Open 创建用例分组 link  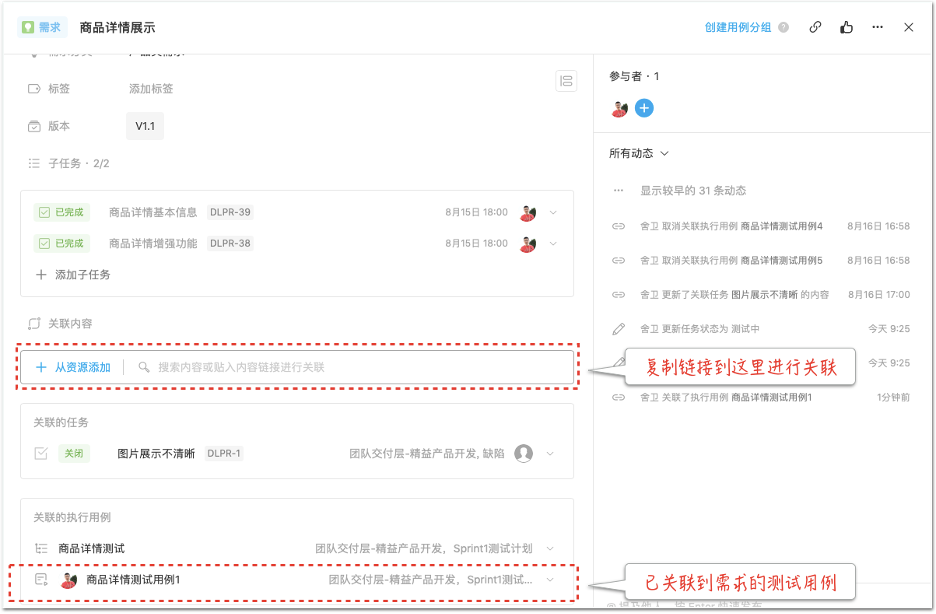click(x=738, y=27)
